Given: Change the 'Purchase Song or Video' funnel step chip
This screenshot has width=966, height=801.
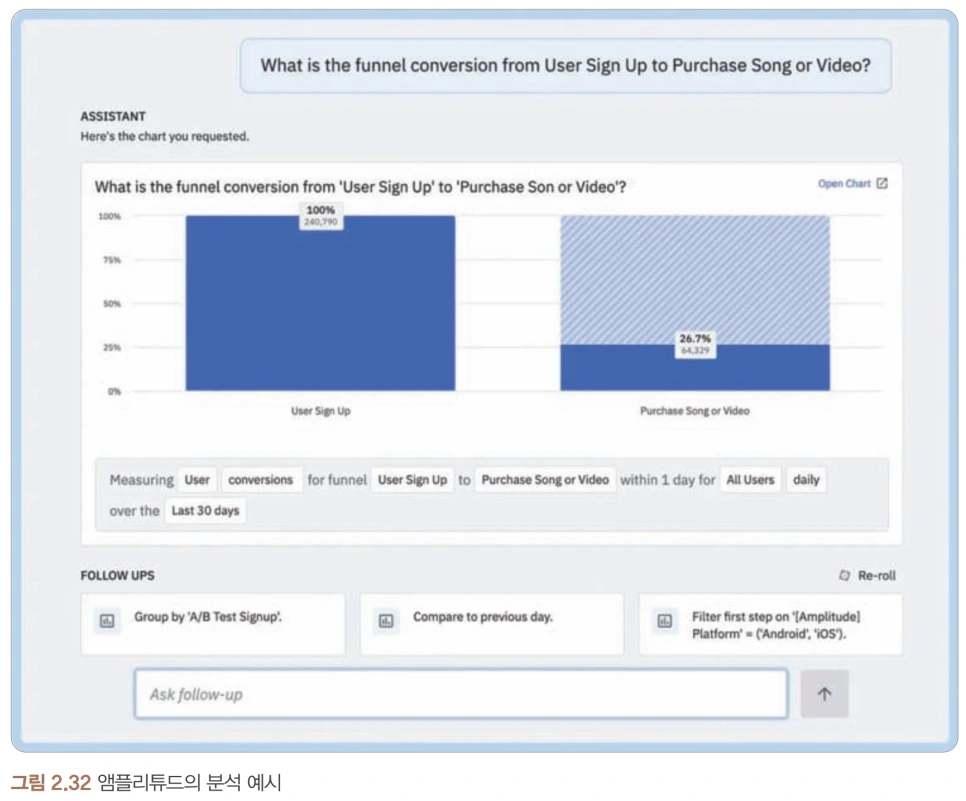Looking at the screenshot, I should click(545, 480).
